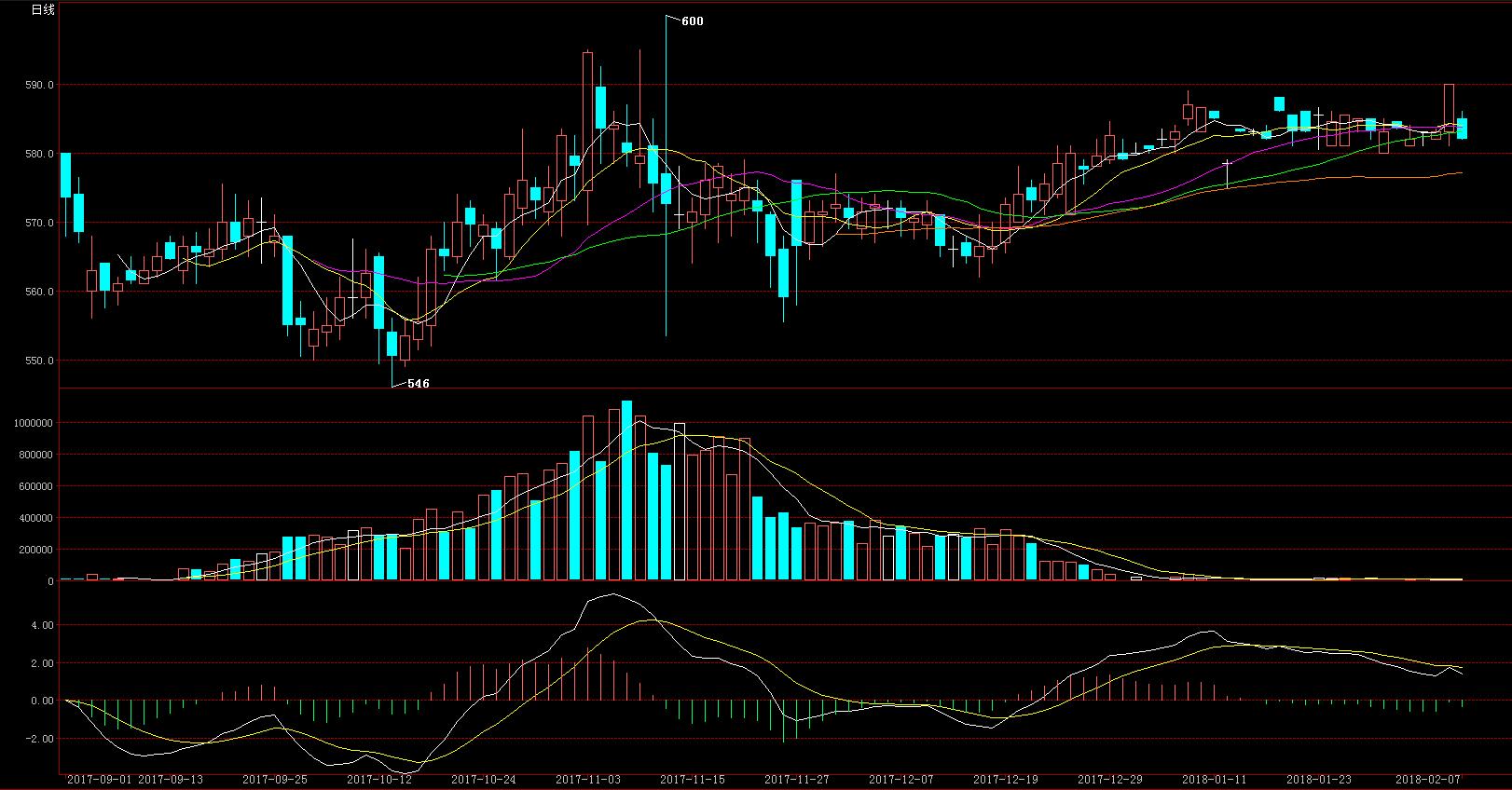The width and height of the screenshot is (1512, 790).
Task: Click the 2017-10-12 date label
Action: (378, 780)
